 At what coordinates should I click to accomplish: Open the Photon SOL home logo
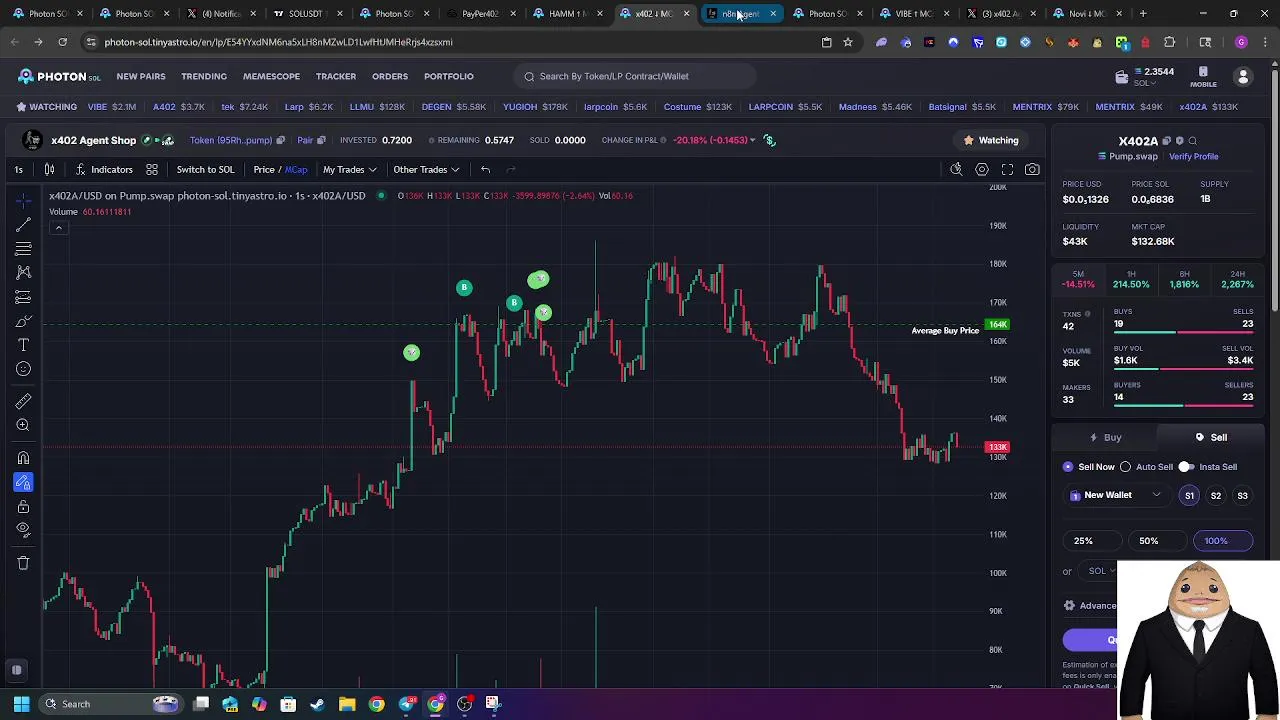click(59, 76)
